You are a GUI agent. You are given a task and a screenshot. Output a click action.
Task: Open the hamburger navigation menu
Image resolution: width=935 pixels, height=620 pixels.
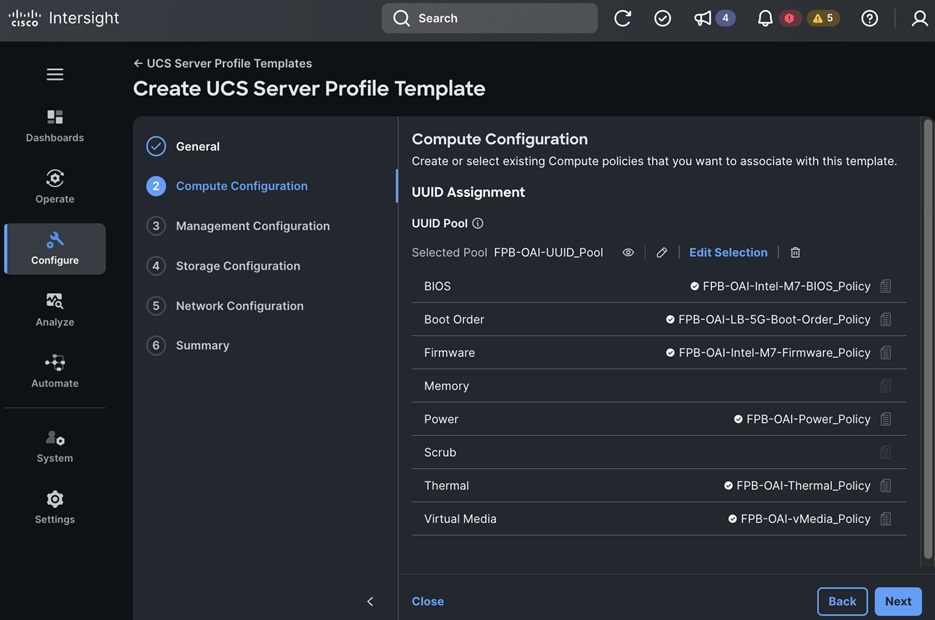pyautogui.click(x=55, y=75)
